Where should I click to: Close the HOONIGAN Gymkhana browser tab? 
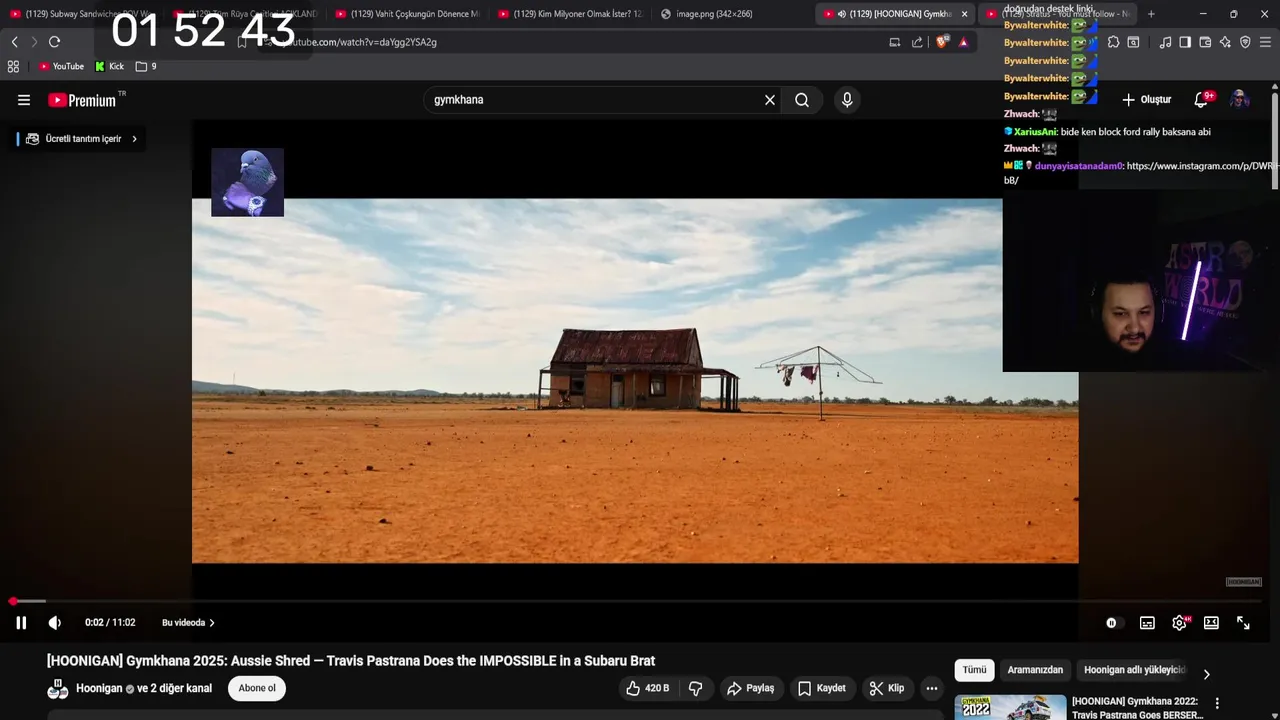click(964, 14)
